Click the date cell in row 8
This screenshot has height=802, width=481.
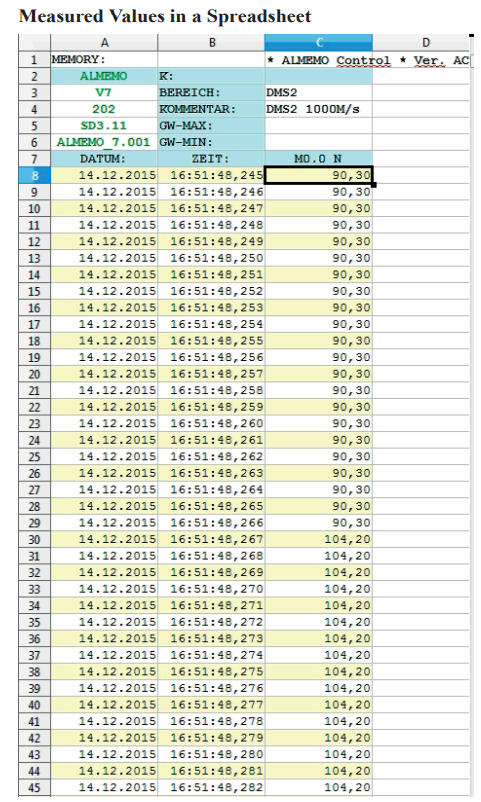point(104,175)
